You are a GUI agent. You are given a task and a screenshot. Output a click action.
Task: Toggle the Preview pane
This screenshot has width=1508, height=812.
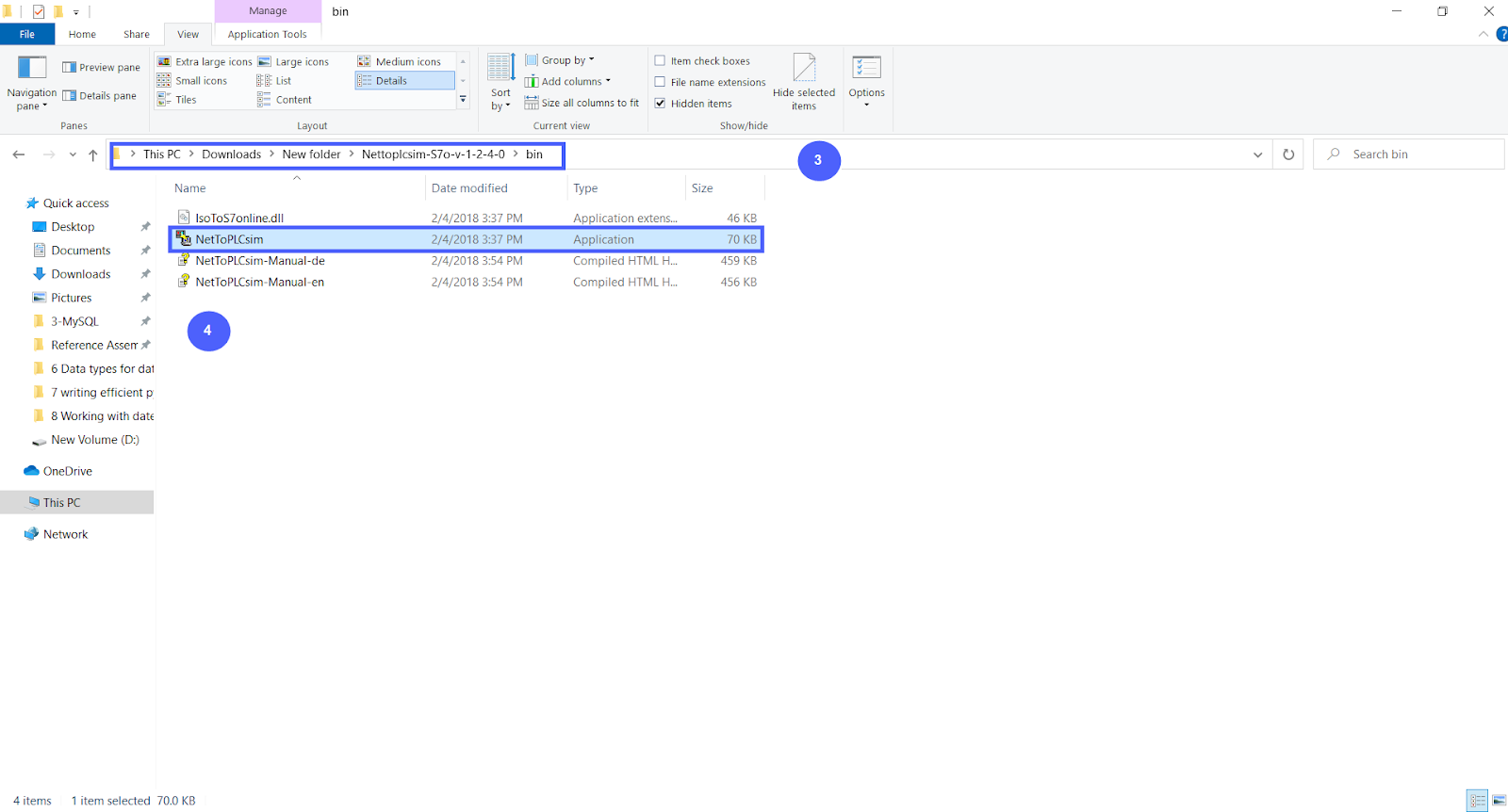pos(101,67)
